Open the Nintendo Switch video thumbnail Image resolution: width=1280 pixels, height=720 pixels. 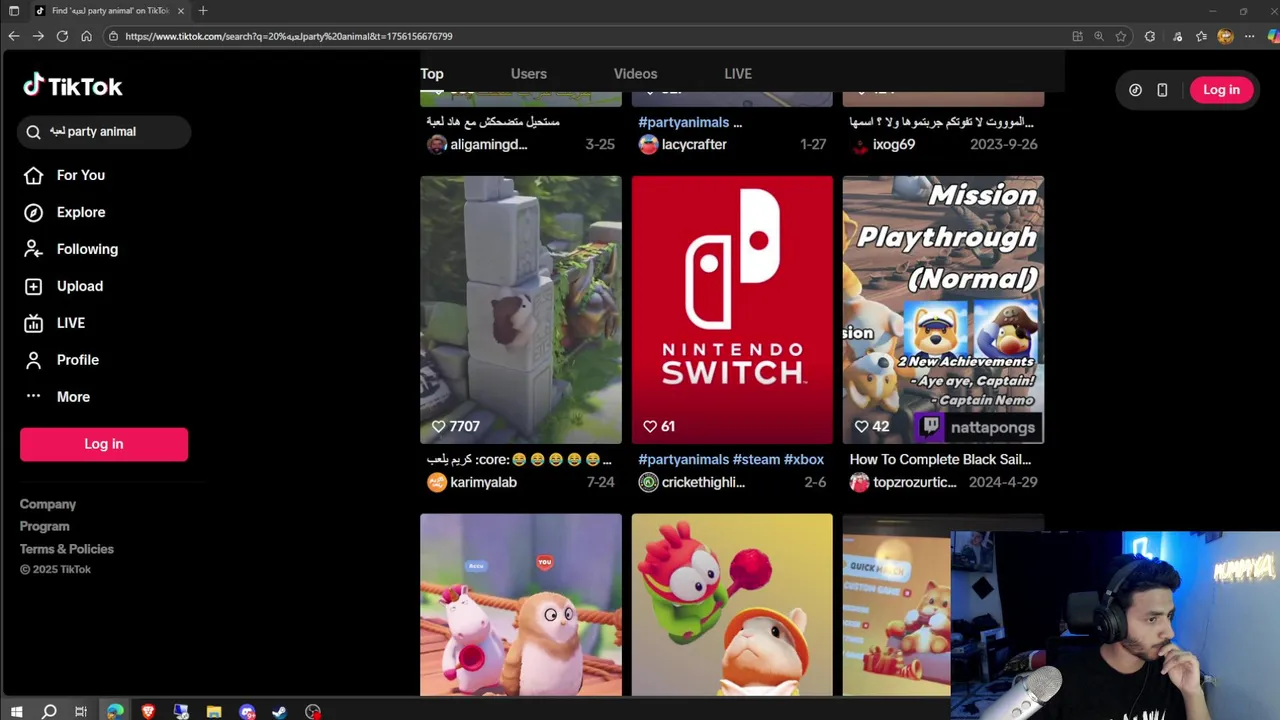(732, 310)
